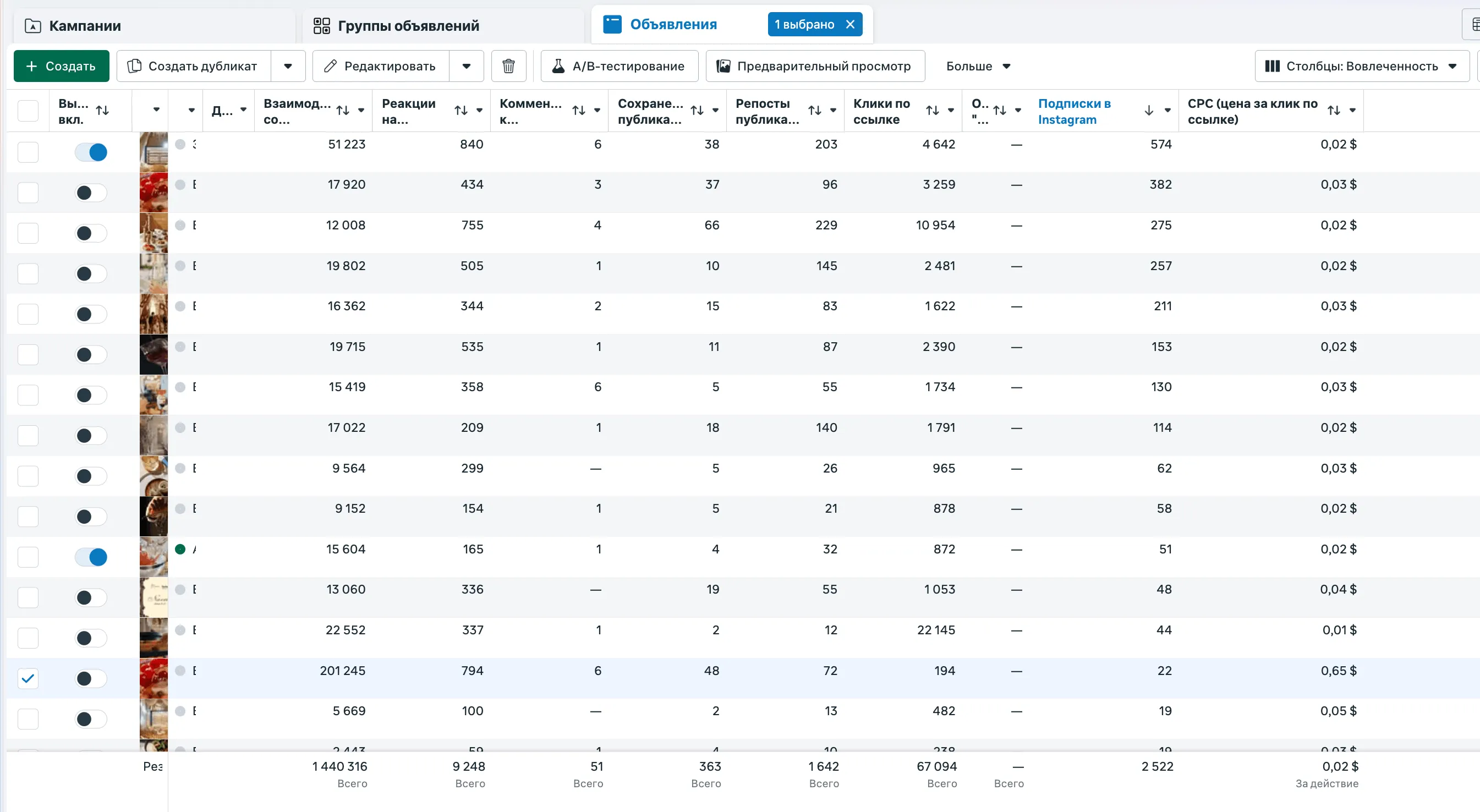Open thumbnail of the 51 223 row ad
Screen dimensions: 1480x812
coord(154,152)
